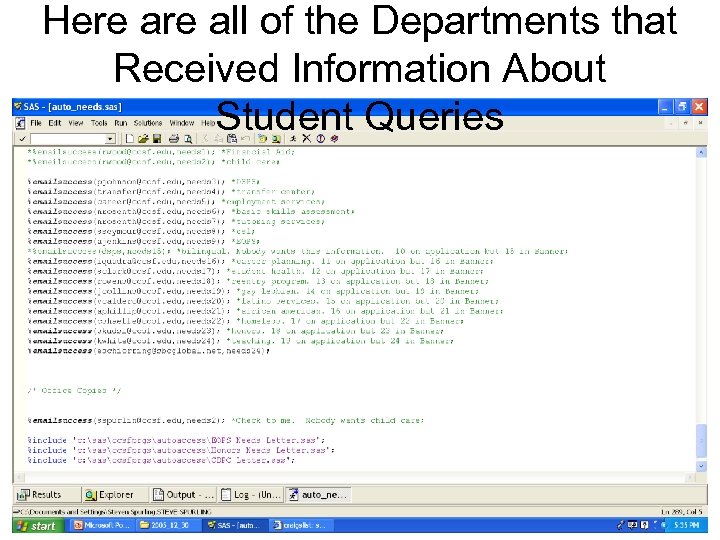Click the CDPC Letter.sas include line

click(161, 461)
